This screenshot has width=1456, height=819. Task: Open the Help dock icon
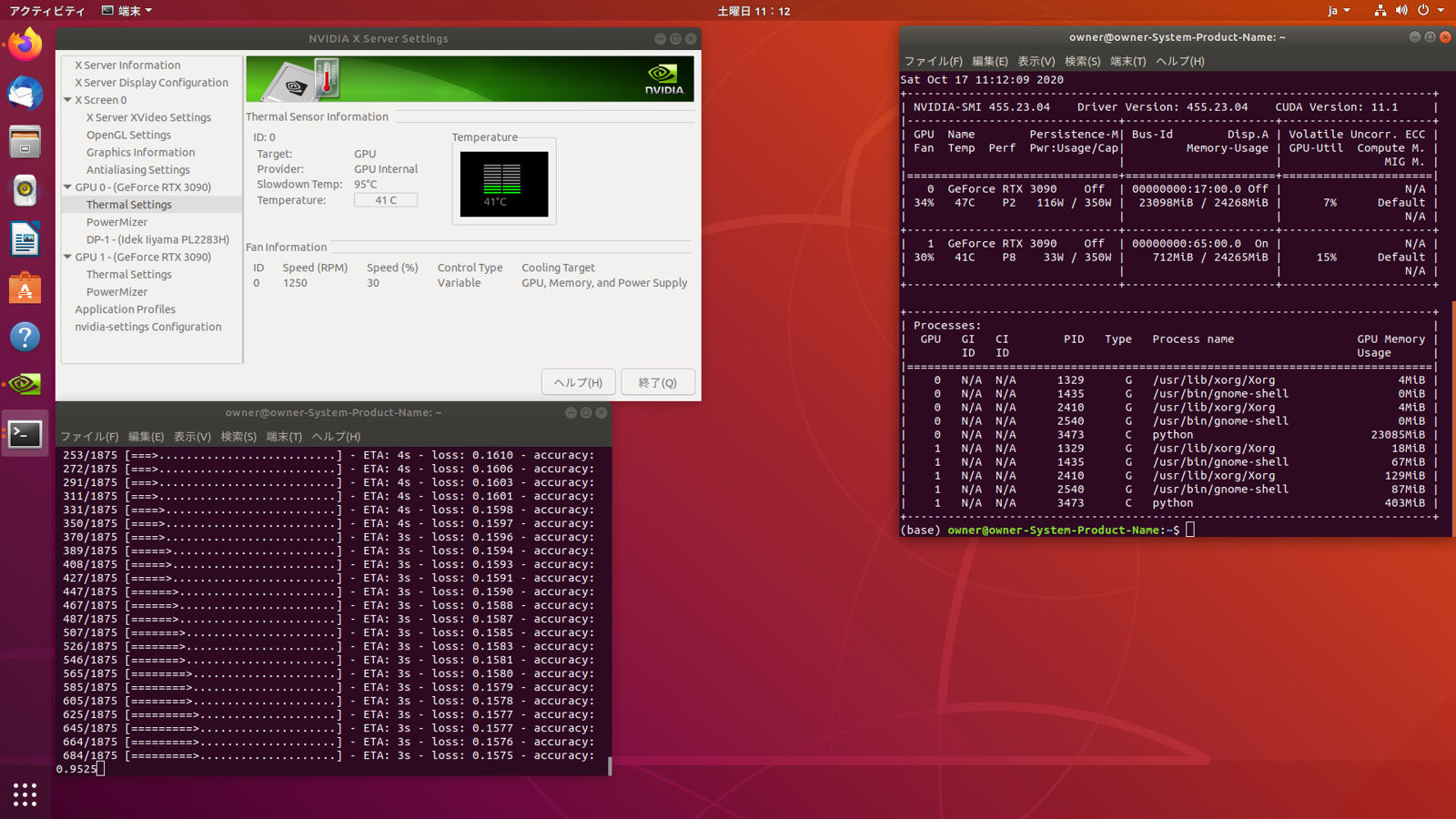click(25, 337)
